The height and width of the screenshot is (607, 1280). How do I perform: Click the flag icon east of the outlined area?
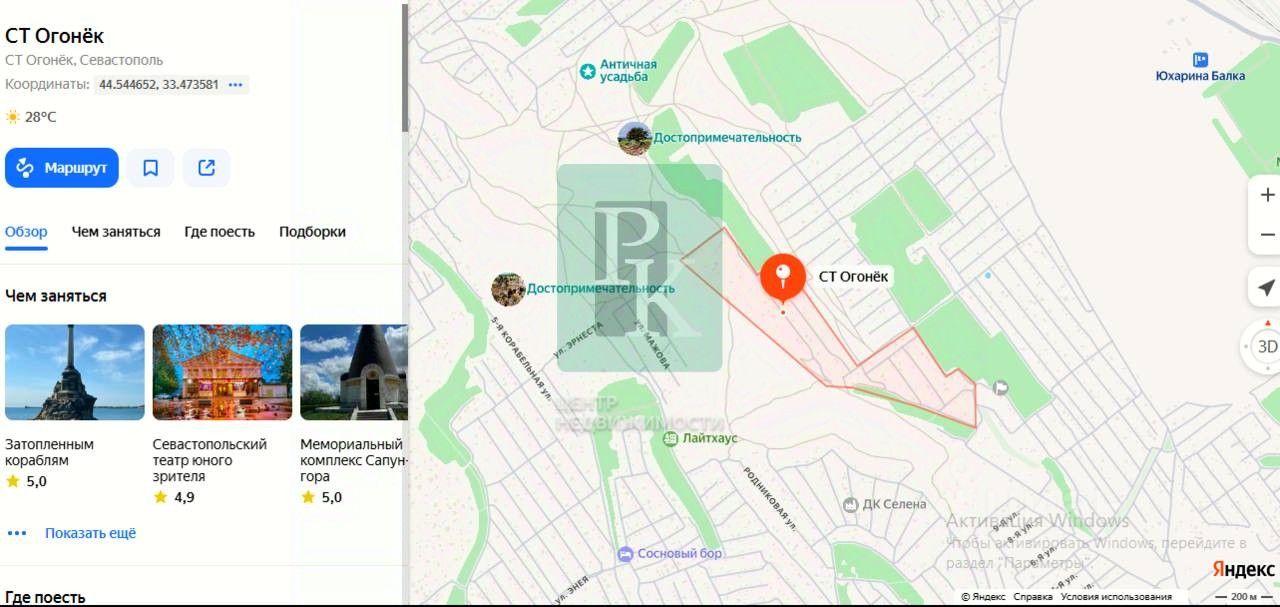[1001, 388]
